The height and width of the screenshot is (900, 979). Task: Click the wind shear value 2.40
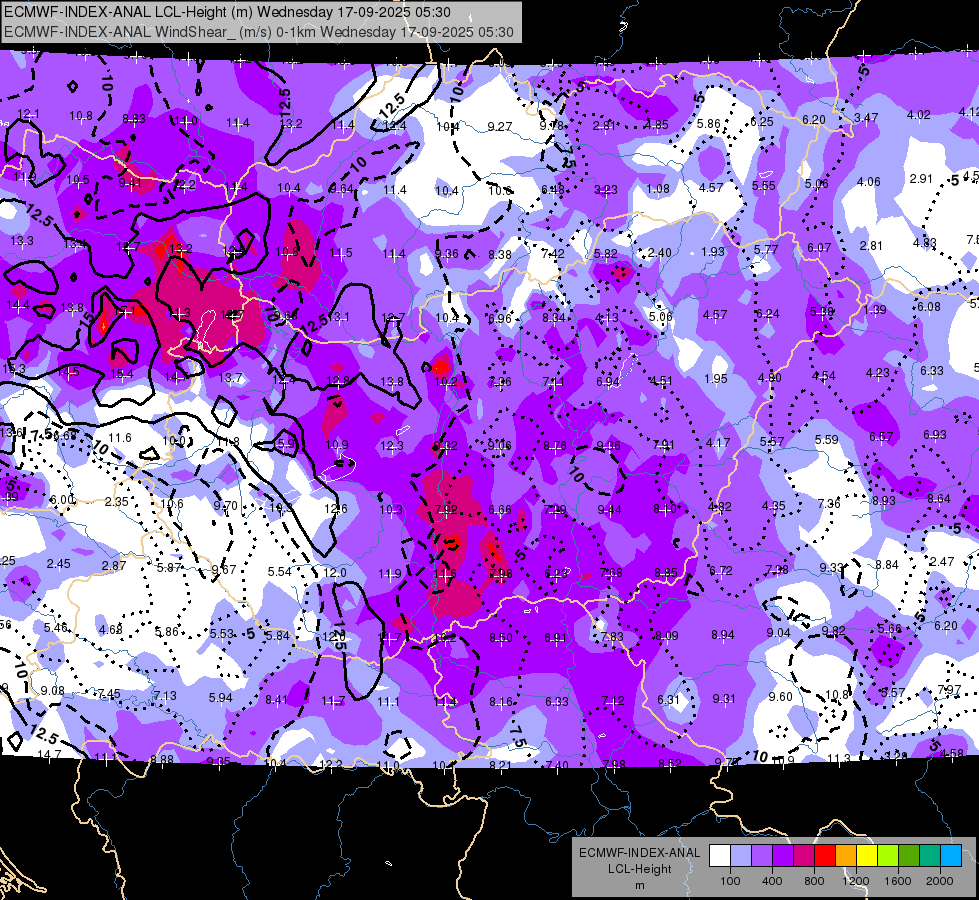[x=659, y=253]
